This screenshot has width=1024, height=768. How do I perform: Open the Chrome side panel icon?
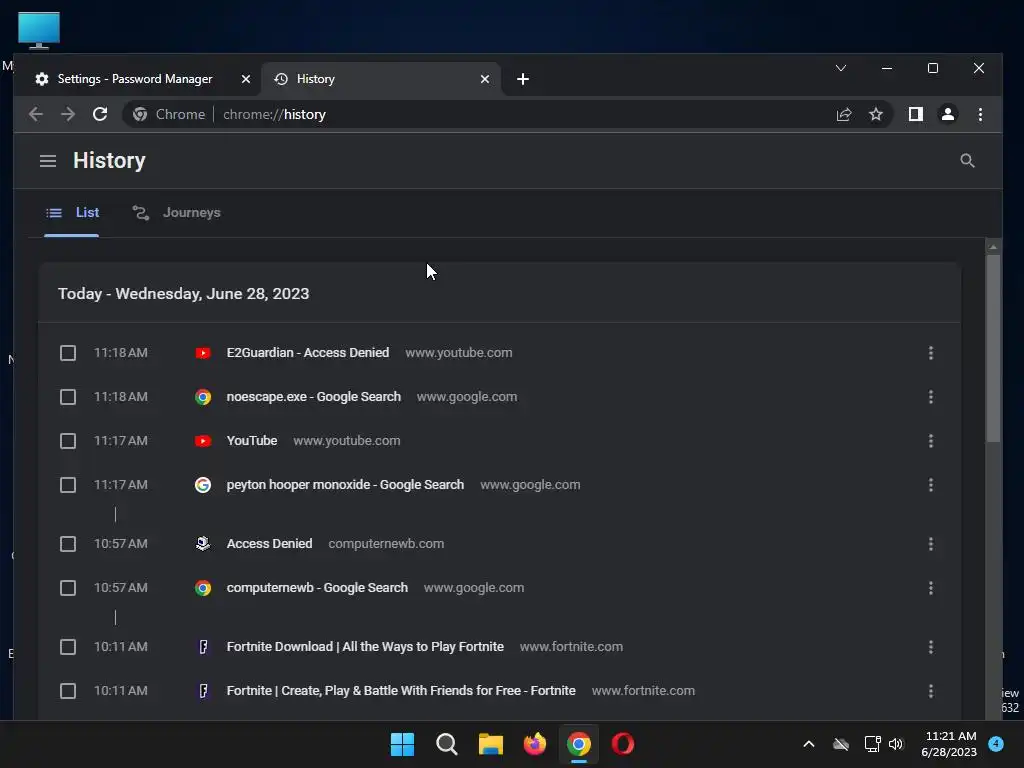(916, 114)
